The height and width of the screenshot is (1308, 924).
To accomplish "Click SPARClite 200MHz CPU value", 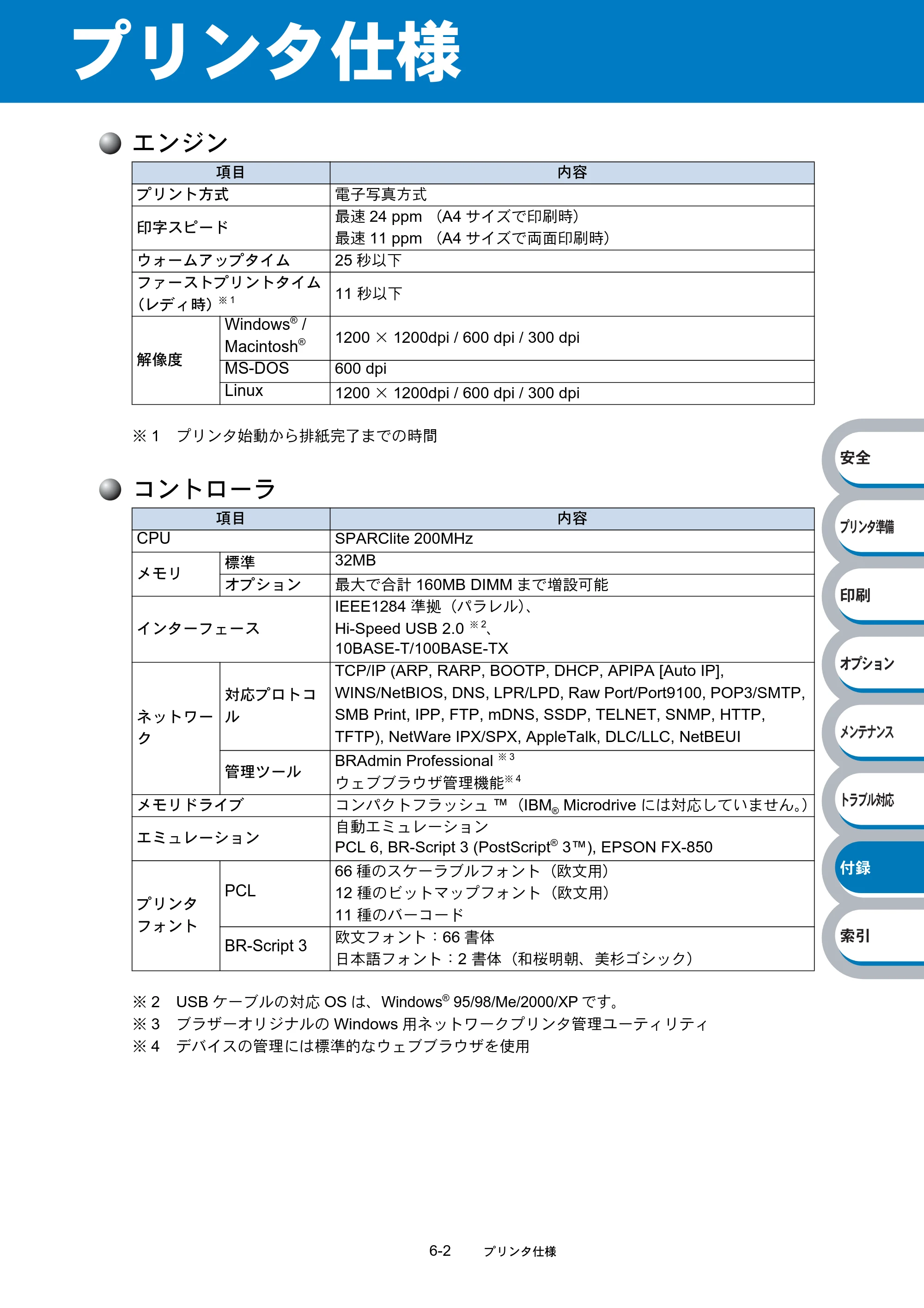I will 404,538.
